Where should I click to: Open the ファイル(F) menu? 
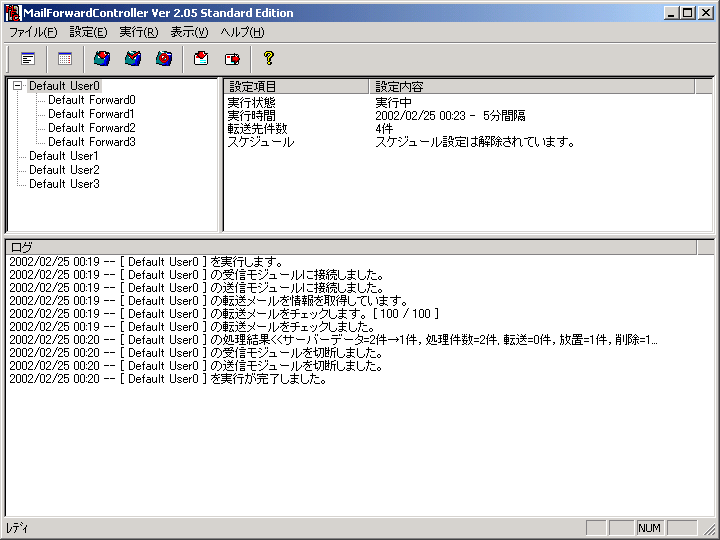pos(33,32)
